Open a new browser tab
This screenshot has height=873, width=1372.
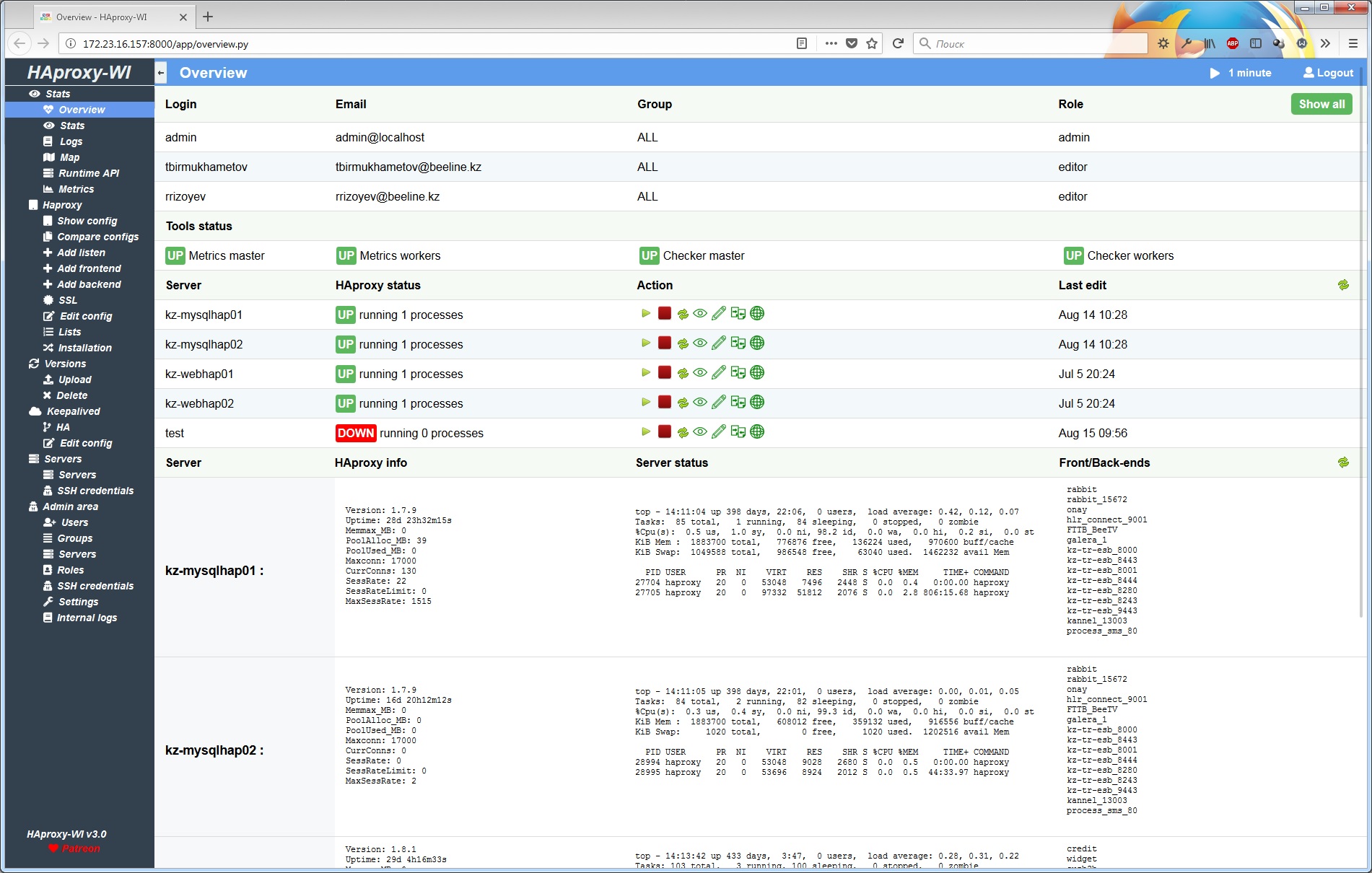(x=208, y=17)
